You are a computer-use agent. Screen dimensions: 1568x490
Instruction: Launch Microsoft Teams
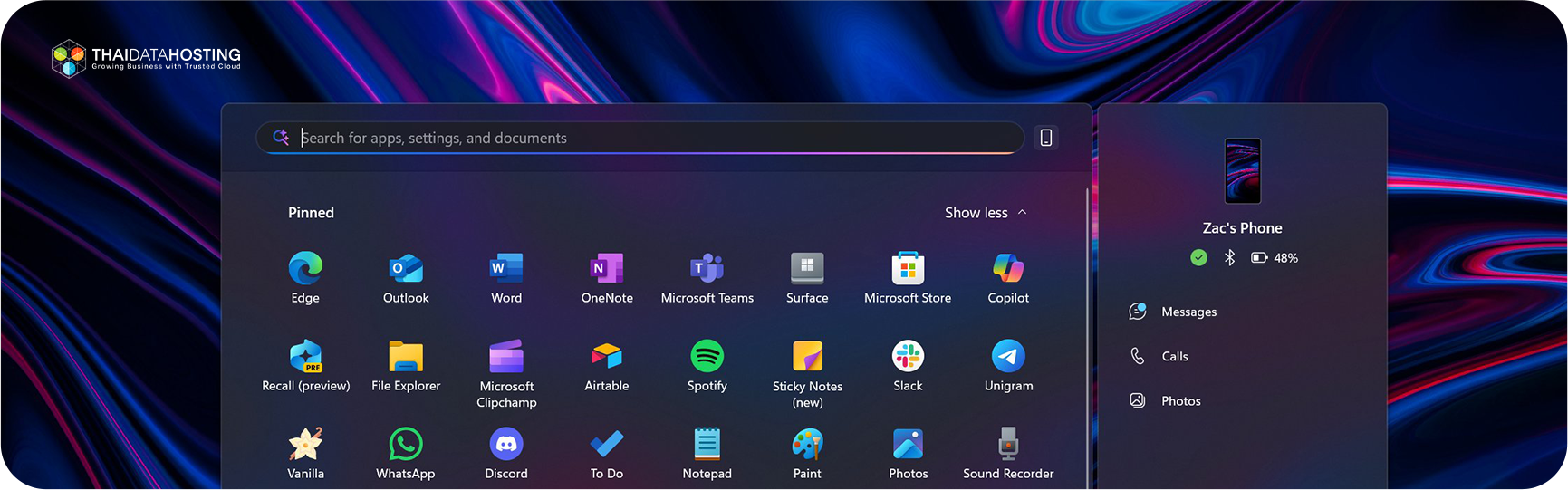point(707,278)
